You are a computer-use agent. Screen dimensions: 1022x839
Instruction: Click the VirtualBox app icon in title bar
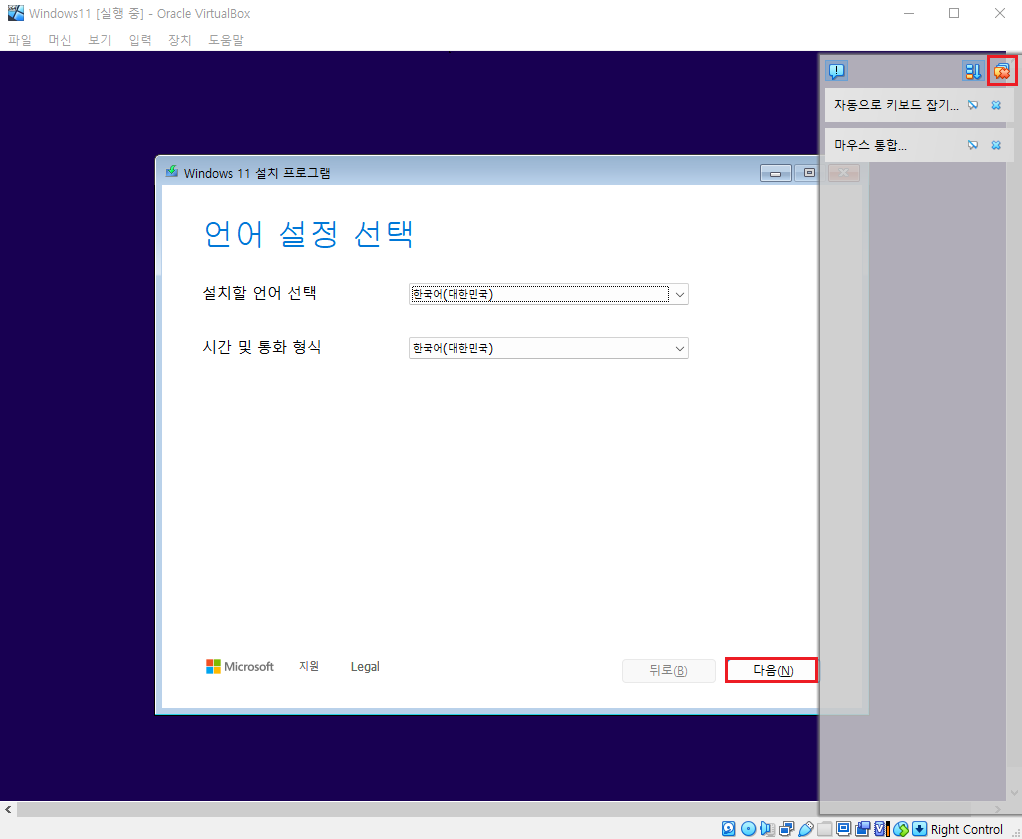coord(15,13)
